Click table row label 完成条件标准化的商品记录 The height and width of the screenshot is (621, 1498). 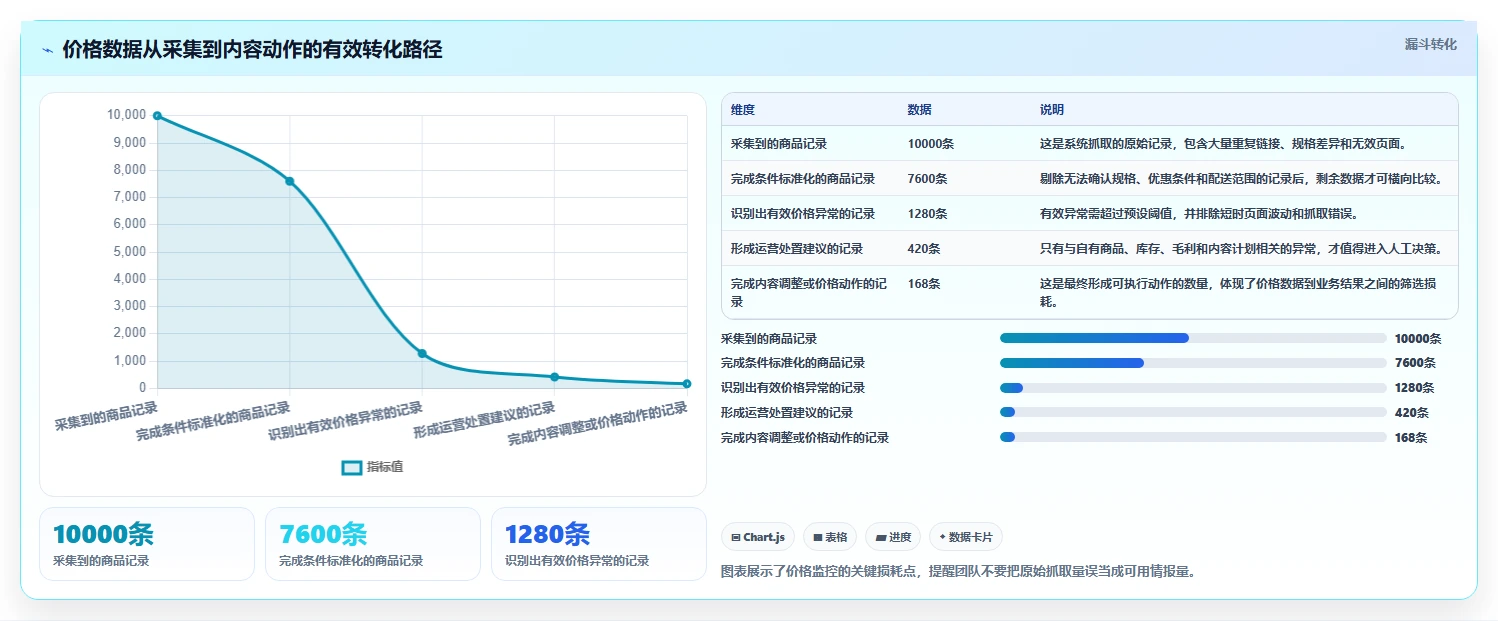coord(803,179)
